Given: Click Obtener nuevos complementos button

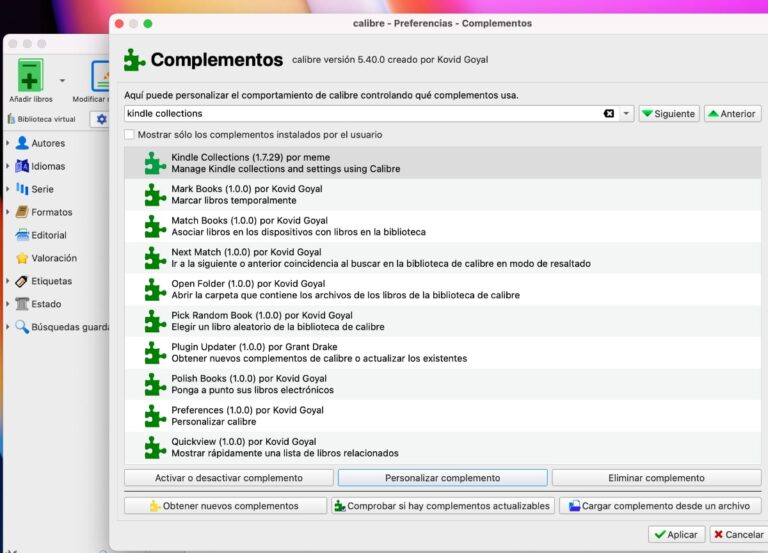Looking at the screenshot, I should (225, 506).
